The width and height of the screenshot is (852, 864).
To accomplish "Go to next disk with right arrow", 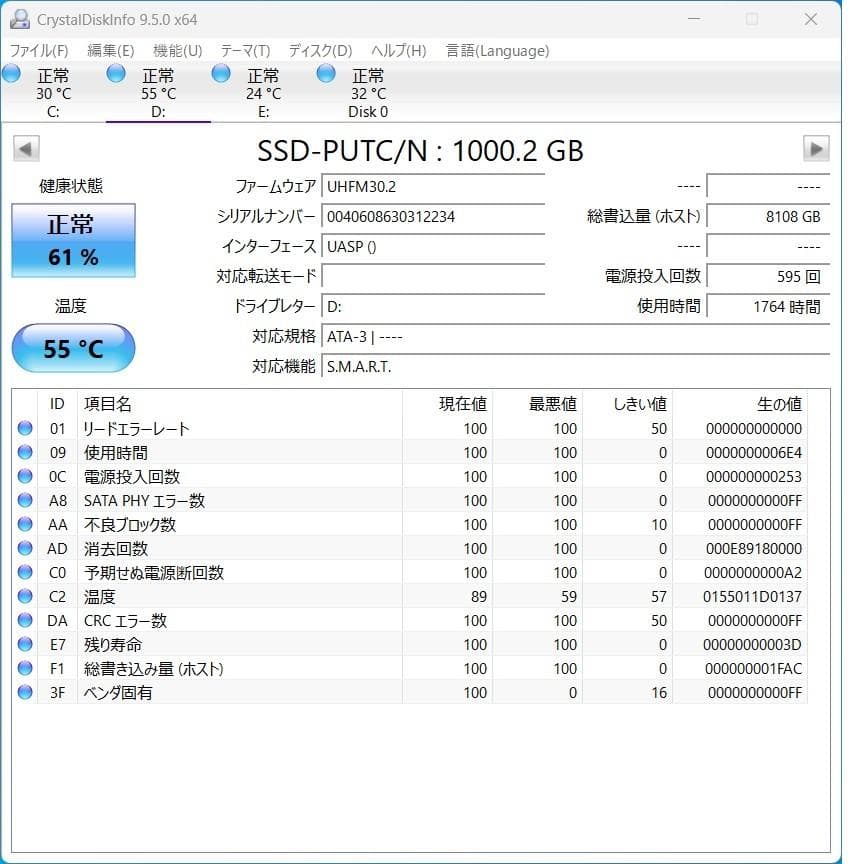I will [x=816, y=148].
